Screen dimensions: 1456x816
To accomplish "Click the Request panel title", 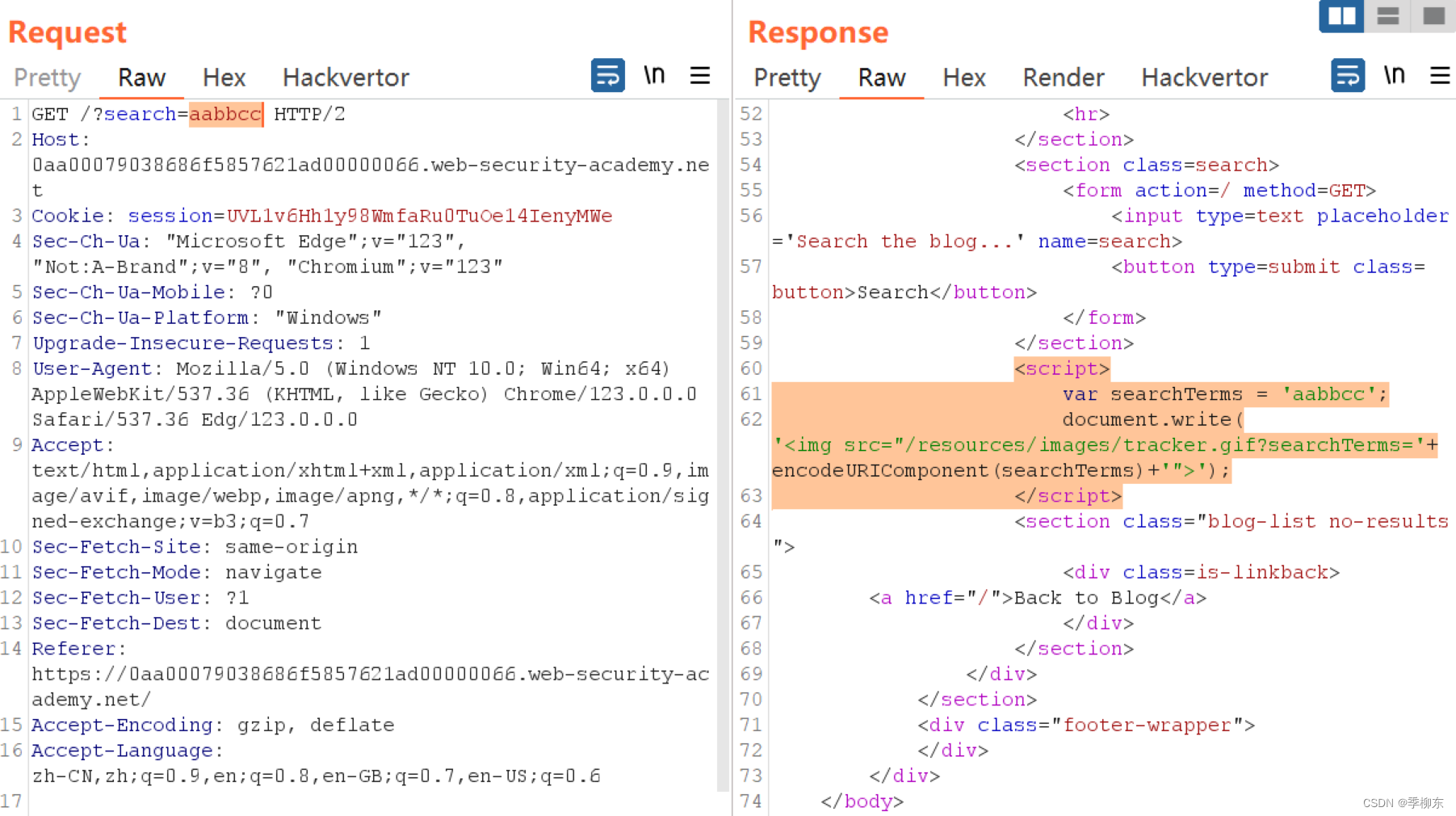I will (68, 32).
